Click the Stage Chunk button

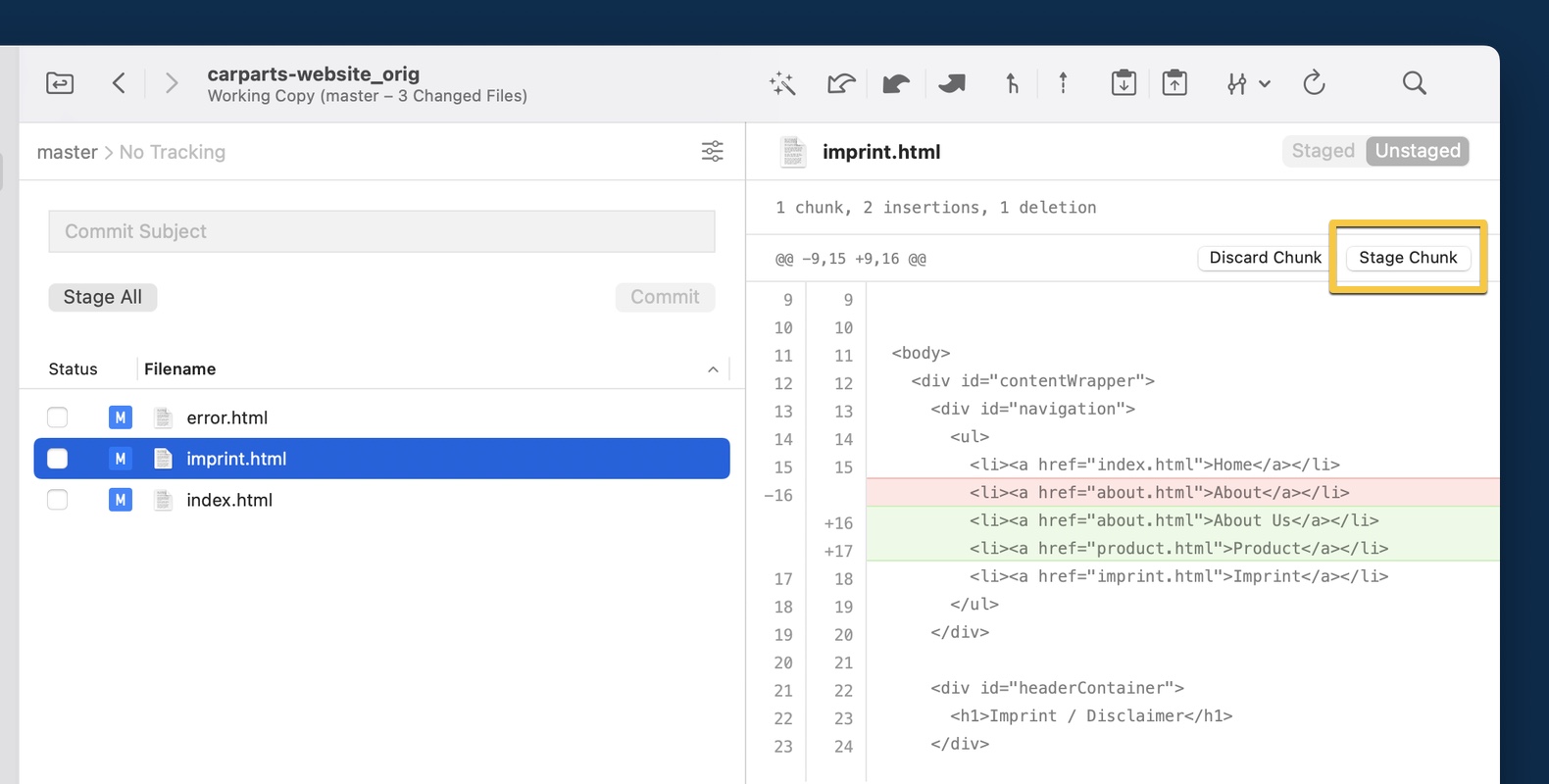1407,258
